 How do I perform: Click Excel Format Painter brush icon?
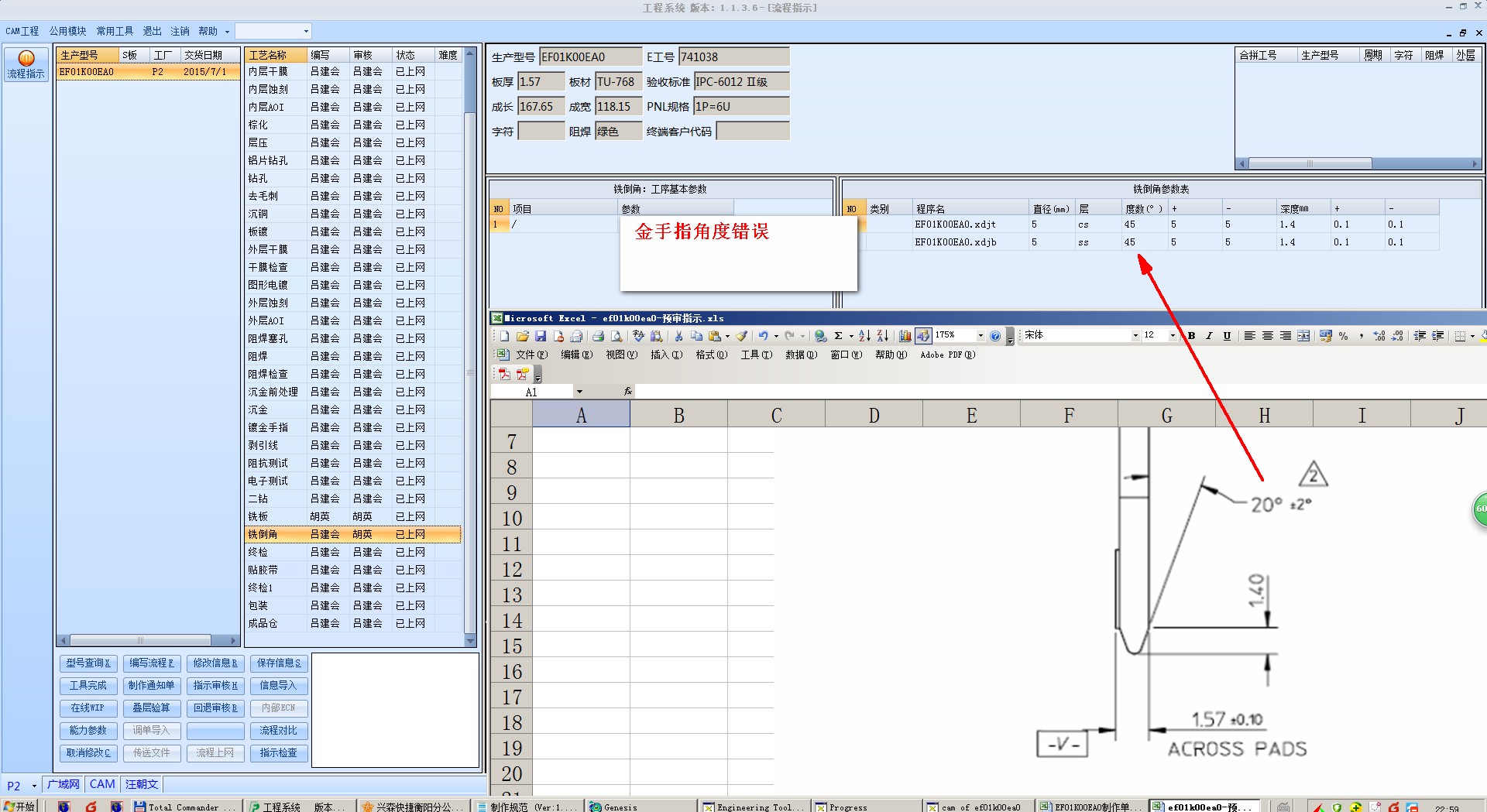pyautogui.click(x=741, y=336)
